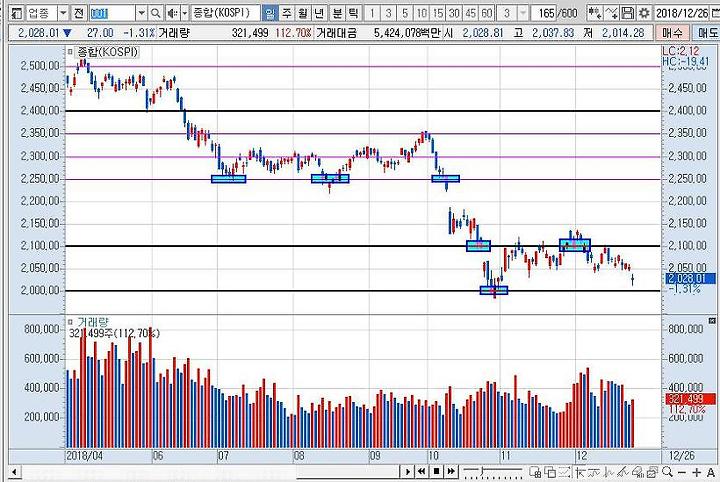Click the 2018/12/26 date field
This screenshot has height=482, width=720.
[x=681, y=13]
